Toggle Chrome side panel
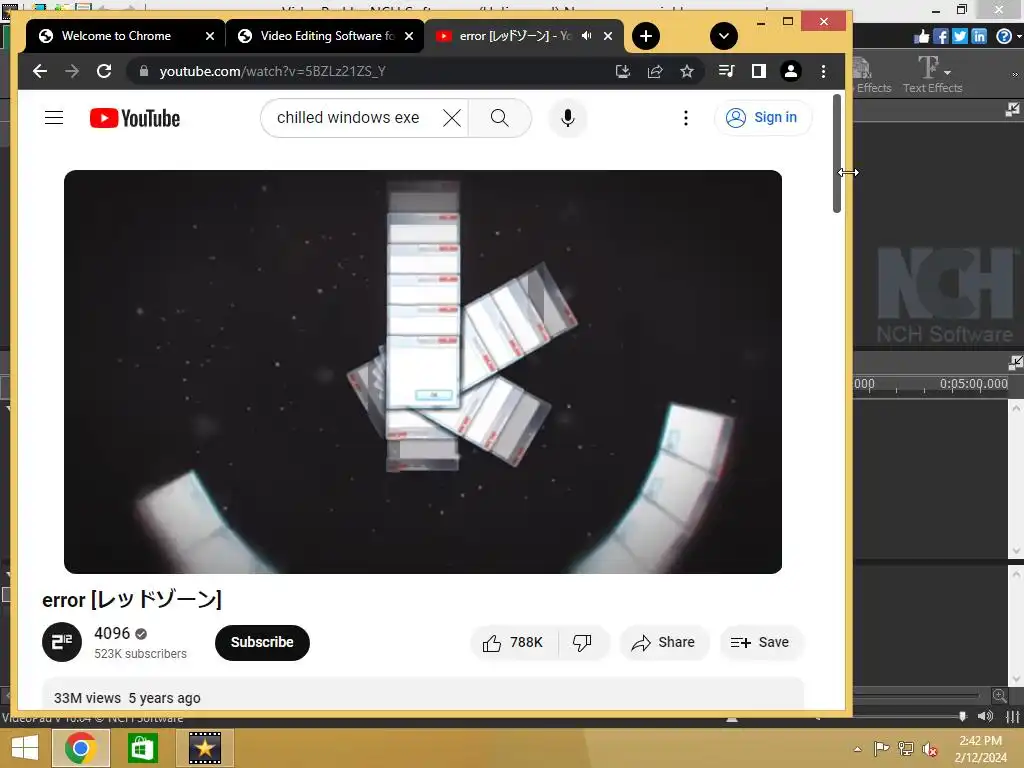1024x768 pixels. point(758,71)
